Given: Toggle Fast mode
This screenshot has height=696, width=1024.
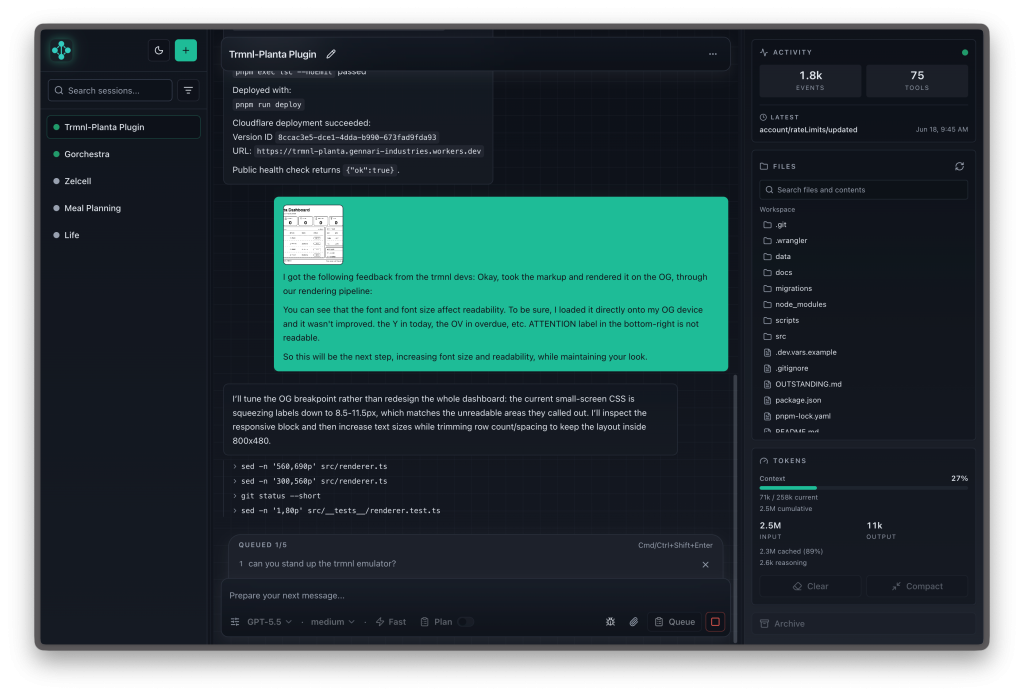Looking at the screenshot, I should coord(391,622).
